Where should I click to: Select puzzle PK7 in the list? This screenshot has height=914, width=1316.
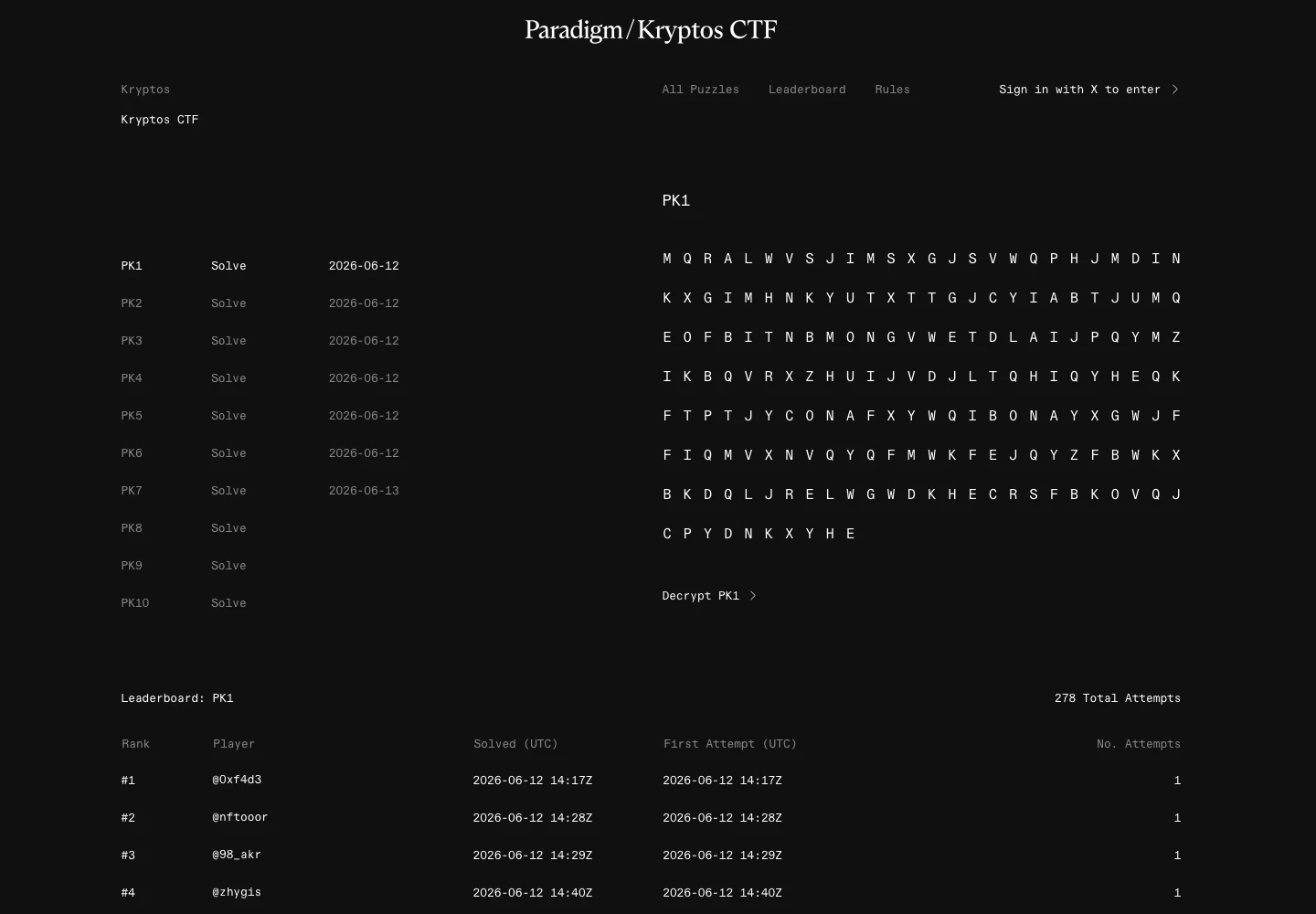pyautogui.click(x=132, y=491)
